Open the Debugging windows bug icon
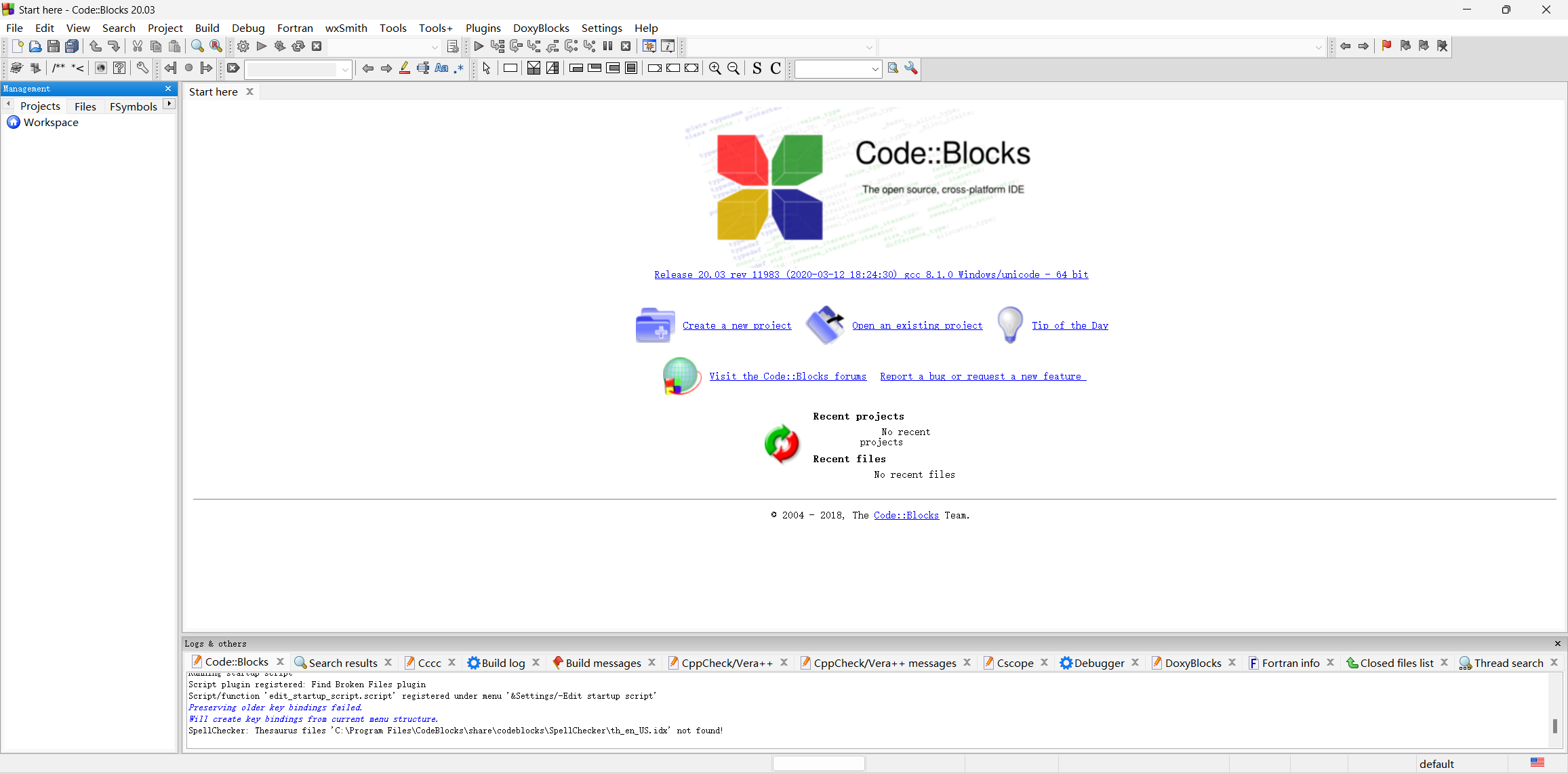The height and width of the screenshot is (774, 1568). [649, 46]
